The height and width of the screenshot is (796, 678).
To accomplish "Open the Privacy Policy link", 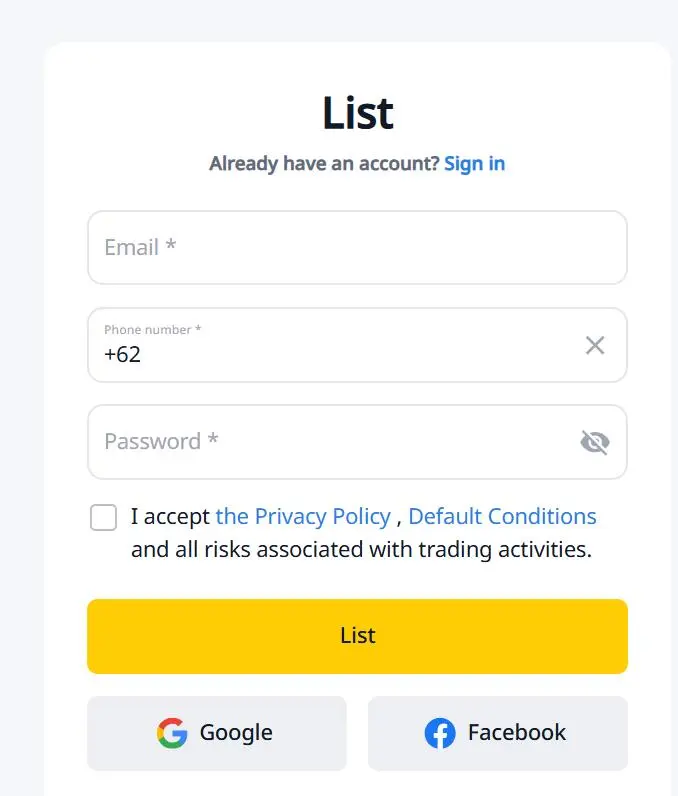I will pyautogui.click(x=303, y=516).
